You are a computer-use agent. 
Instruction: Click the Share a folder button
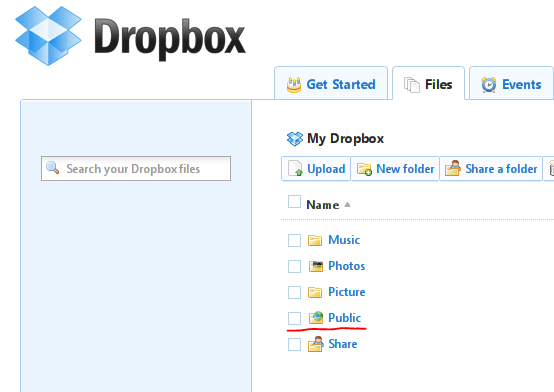[491, 169]
